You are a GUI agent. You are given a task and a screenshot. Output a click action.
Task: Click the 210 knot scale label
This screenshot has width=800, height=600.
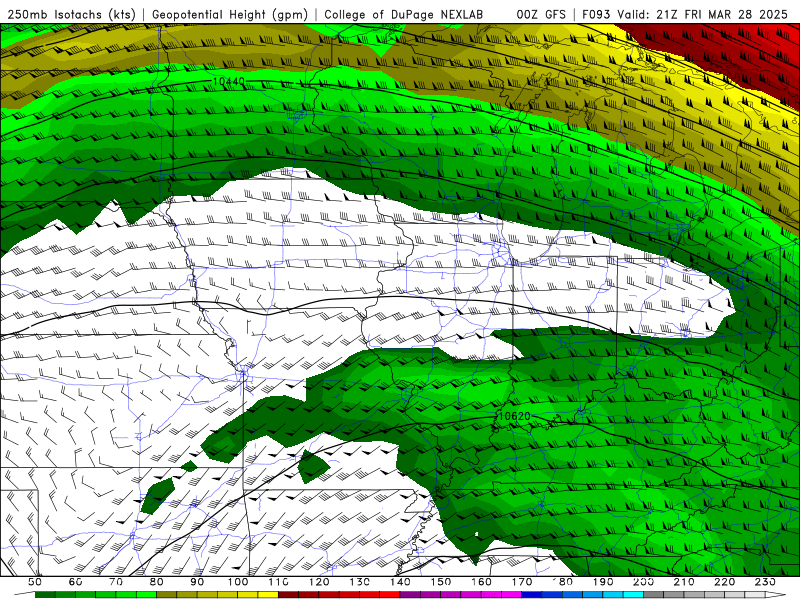(x=684, y=582)
